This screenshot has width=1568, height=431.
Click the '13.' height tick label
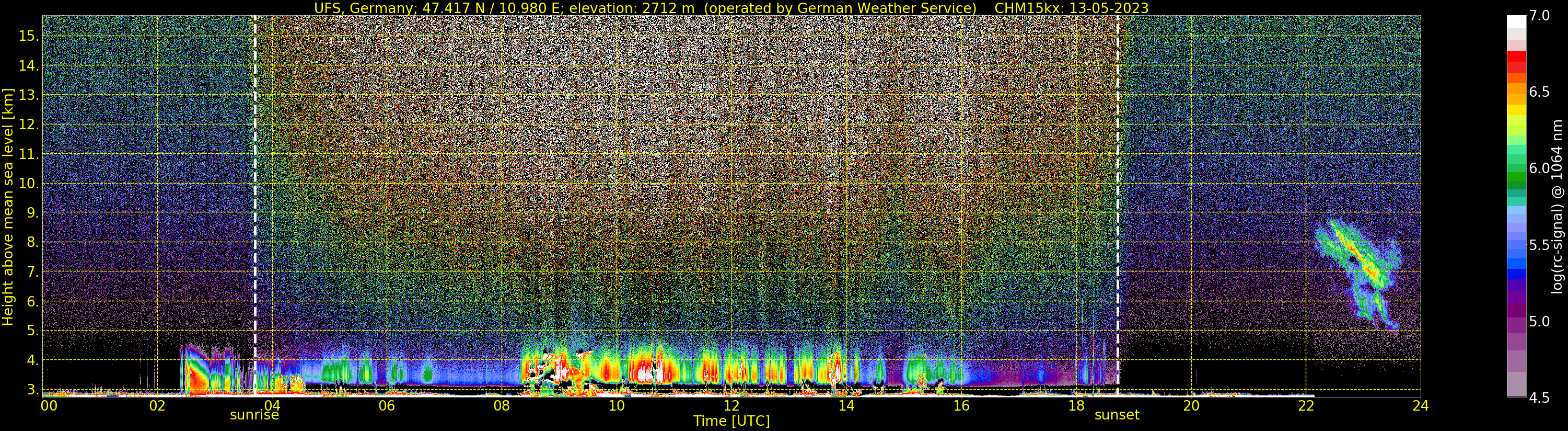[x=29, y=95]
